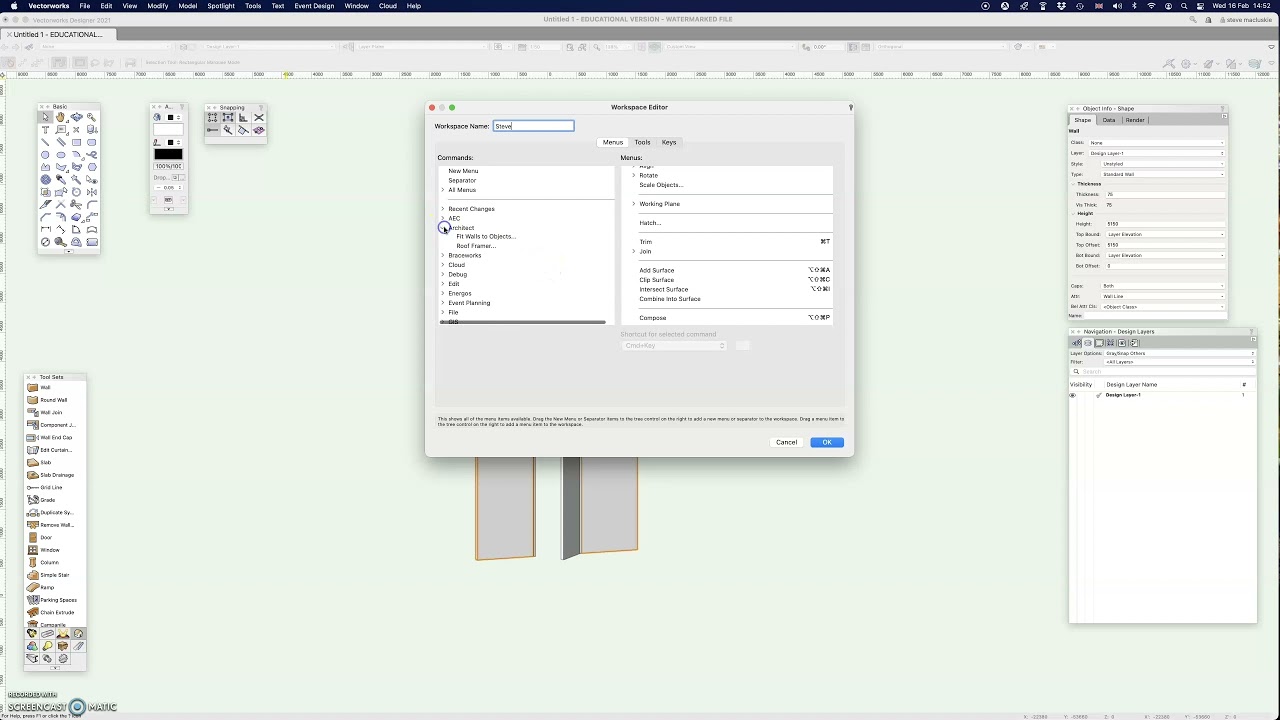Toggle Snap to Object in Snapping palette

click(228, 117)
